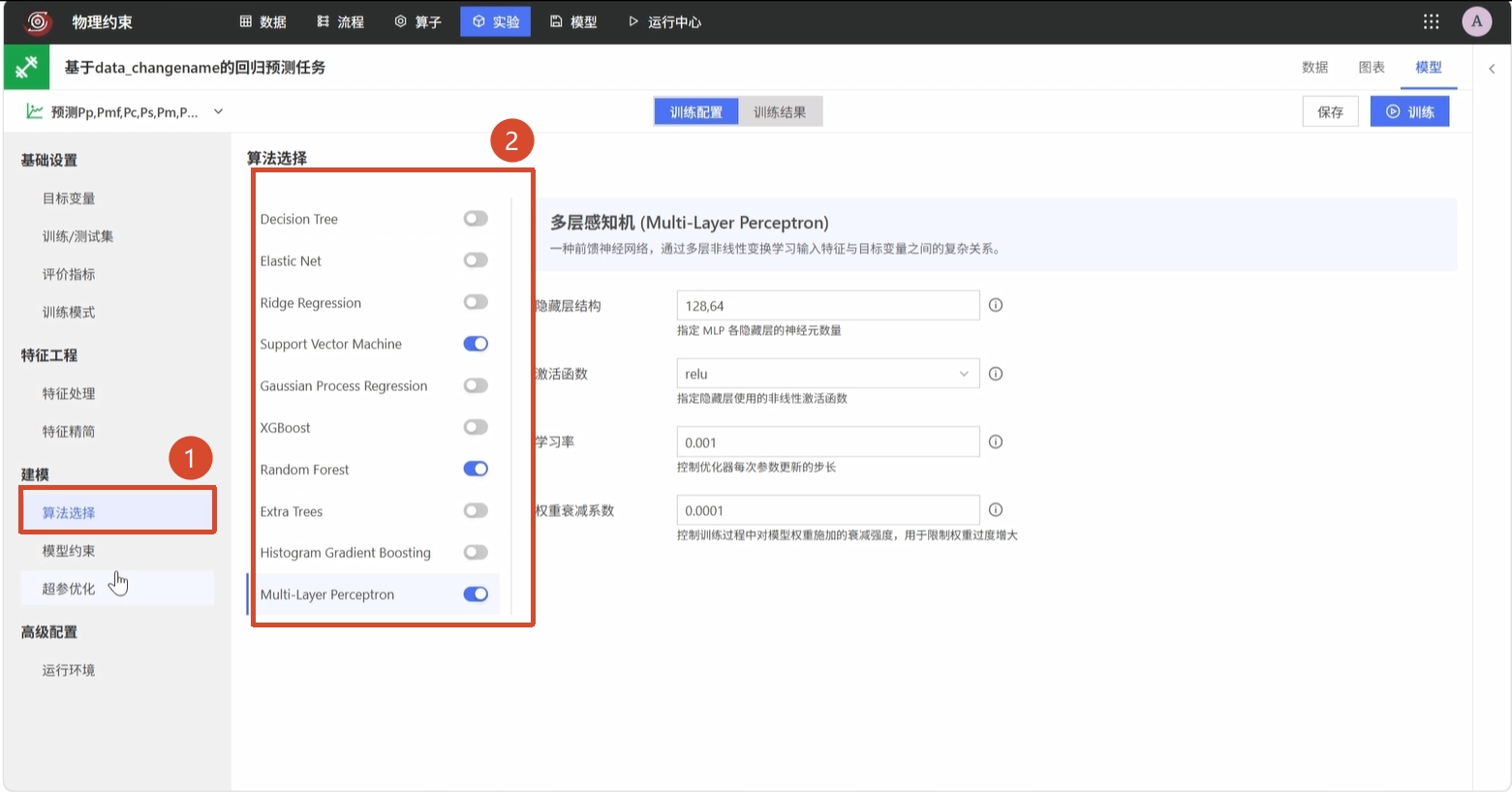Collapse the right panel with chevron arrow
The width and height of the screenshot is (1512, 792).
pyautogui.click(x=1492, y=68)
